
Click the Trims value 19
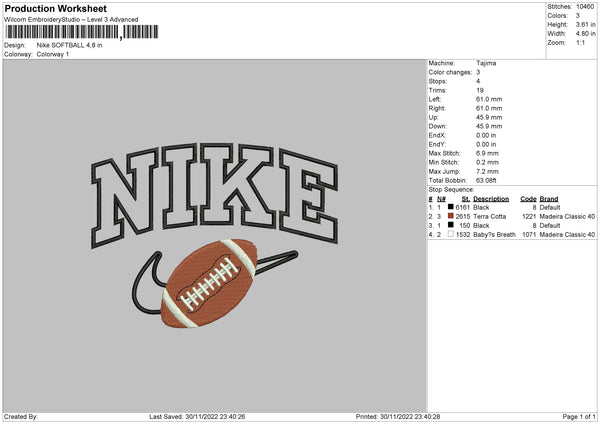click(480, 90)
